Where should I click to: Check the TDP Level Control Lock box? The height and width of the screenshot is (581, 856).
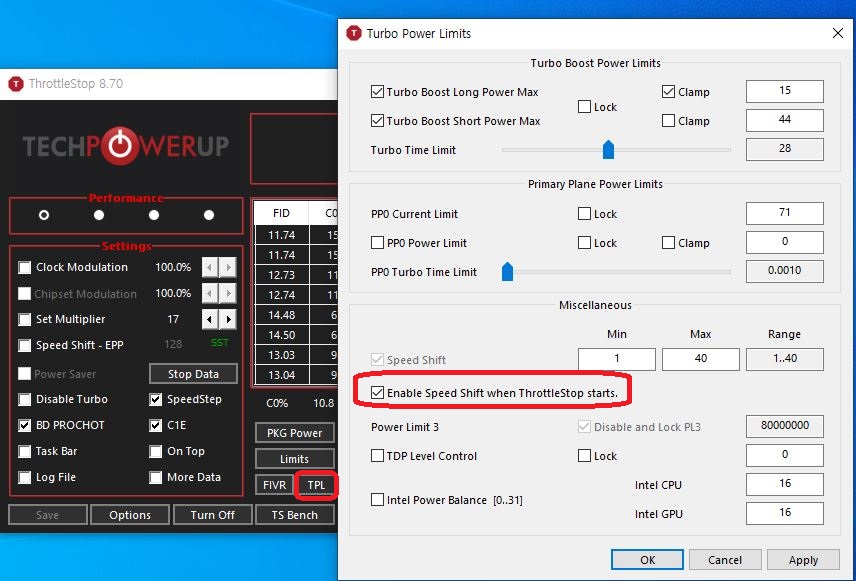pos(584,455)
